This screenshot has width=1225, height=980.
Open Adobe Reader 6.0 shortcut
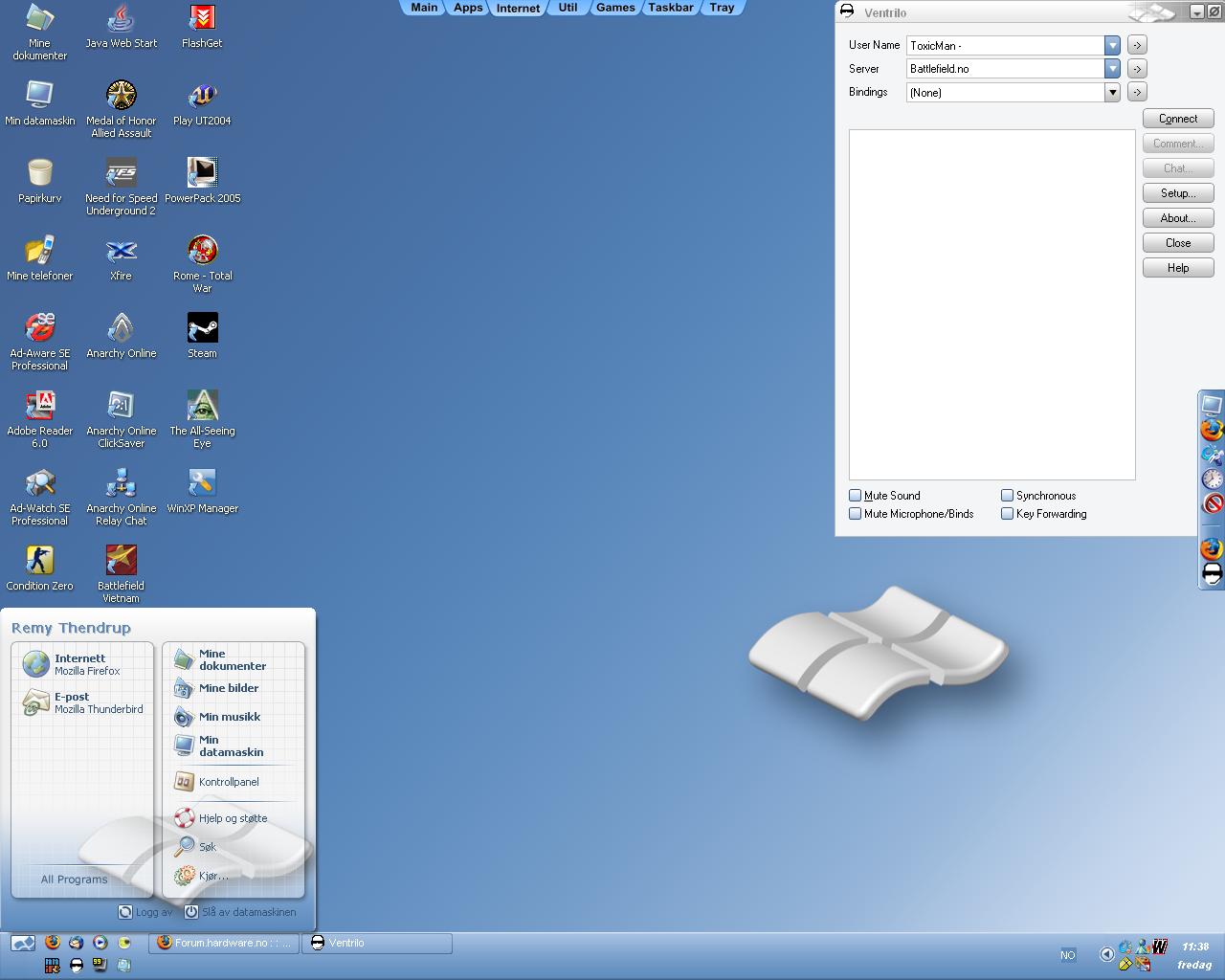(x=39, y=418)
